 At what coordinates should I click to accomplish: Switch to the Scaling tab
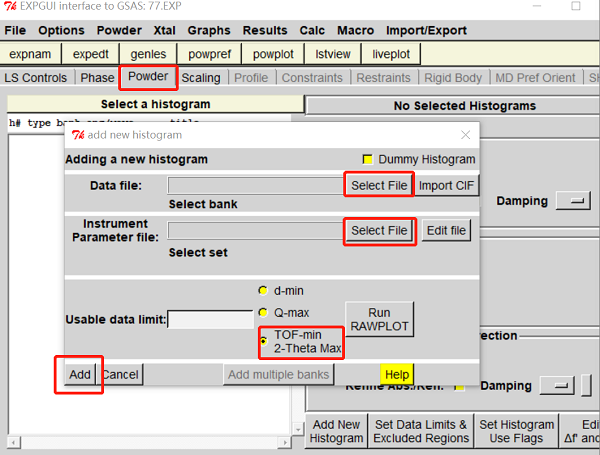[x=201, y=78]
